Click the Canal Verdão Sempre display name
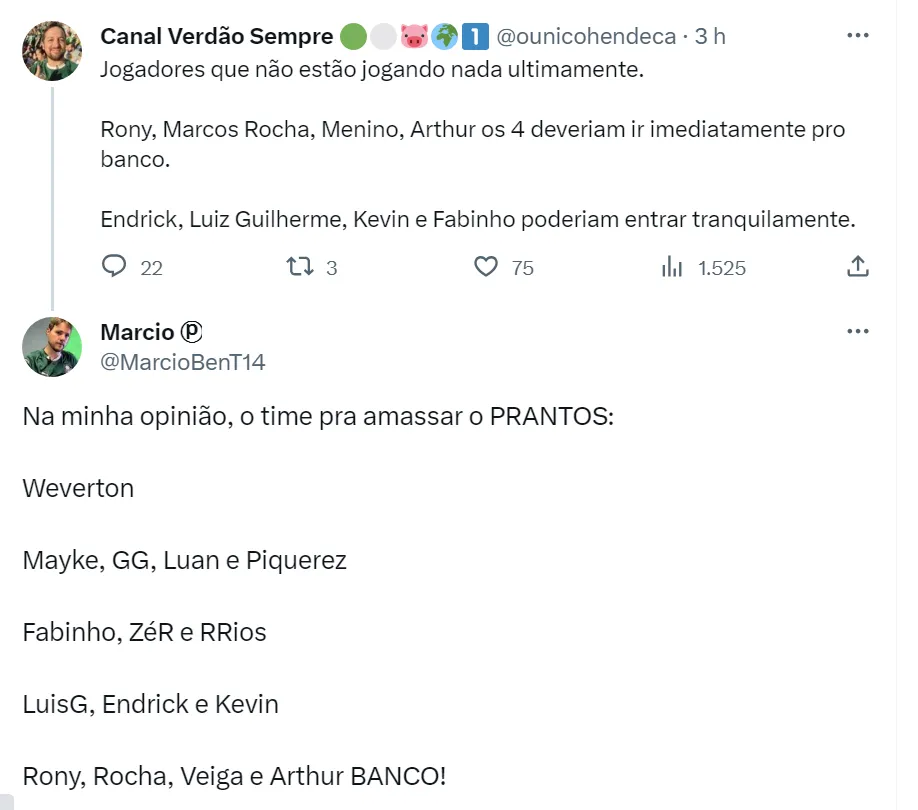Screen dimensions: 918x810 [x=216, y=37]
